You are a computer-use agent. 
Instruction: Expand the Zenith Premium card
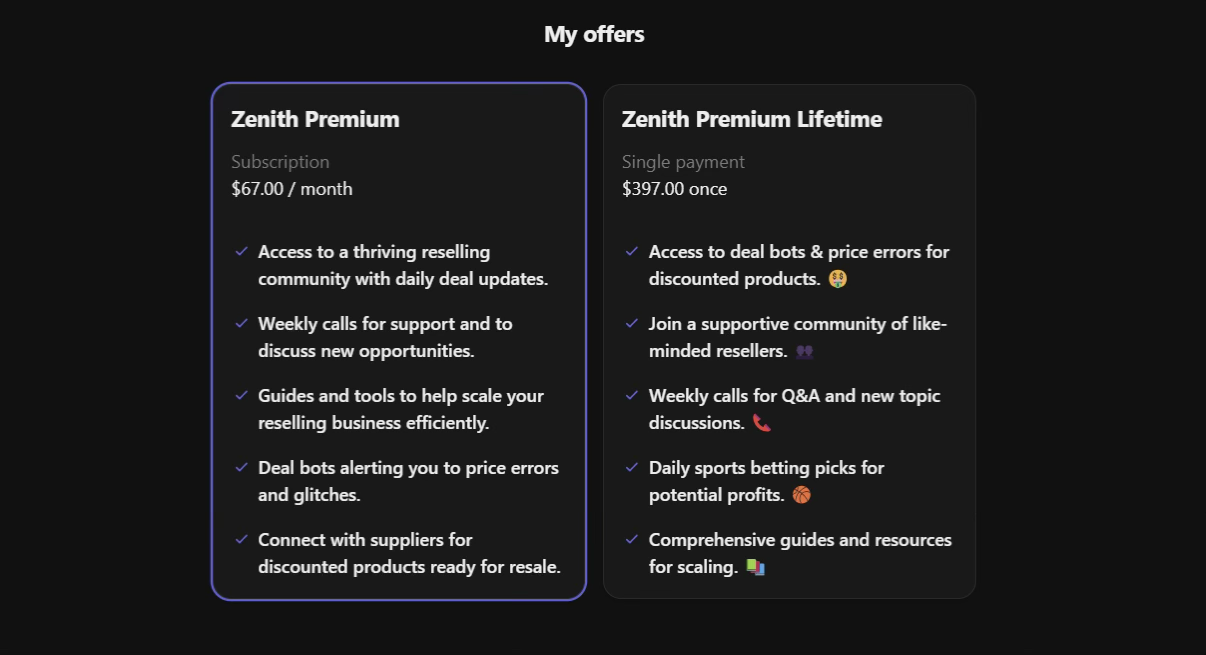tap(398, 340)
